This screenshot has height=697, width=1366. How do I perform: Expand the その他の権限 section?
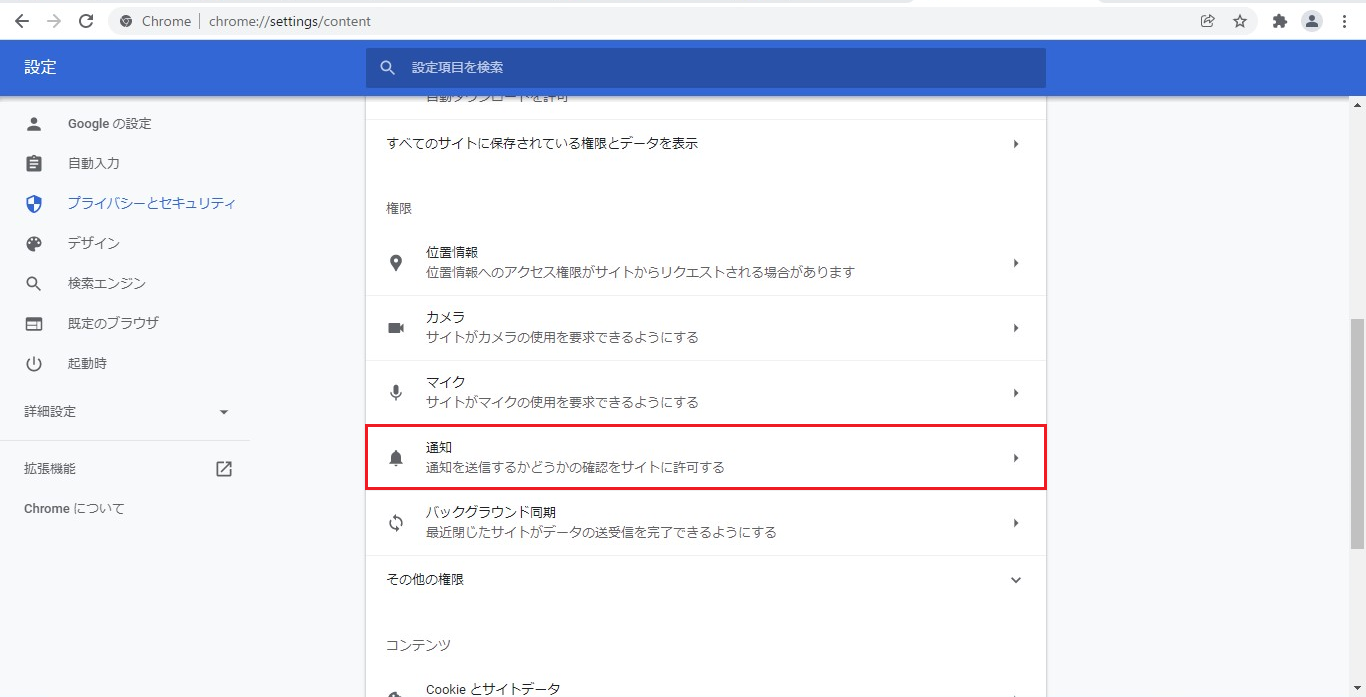1016,580
